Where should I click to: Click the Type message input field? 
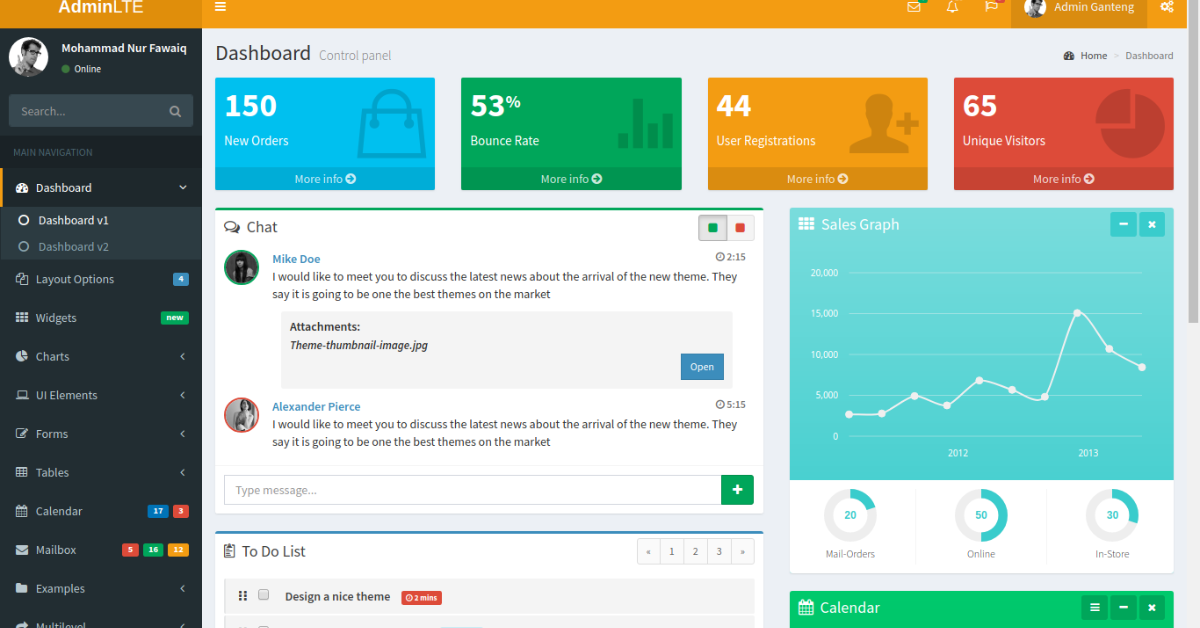tap(472, 490)
